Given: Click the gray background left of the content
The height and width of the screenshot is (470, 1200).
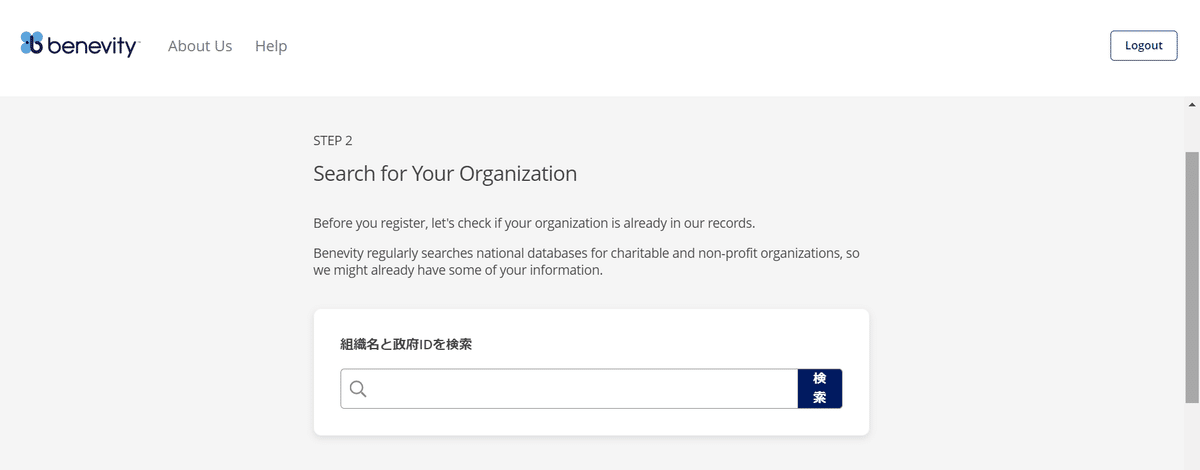Looking at the screenshot, I should (x=150, y=300).
